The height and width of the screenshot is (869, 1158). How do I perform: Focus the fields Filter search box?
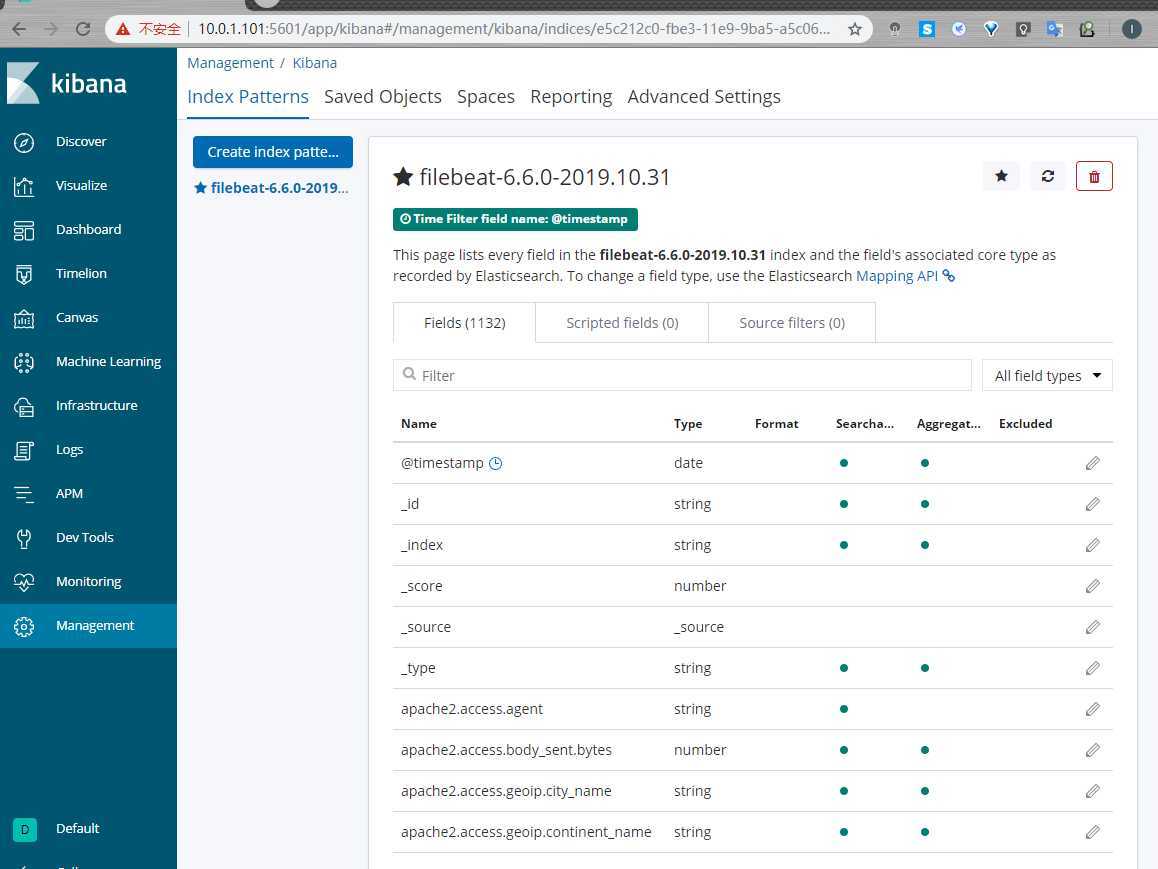tap(682, 375)
